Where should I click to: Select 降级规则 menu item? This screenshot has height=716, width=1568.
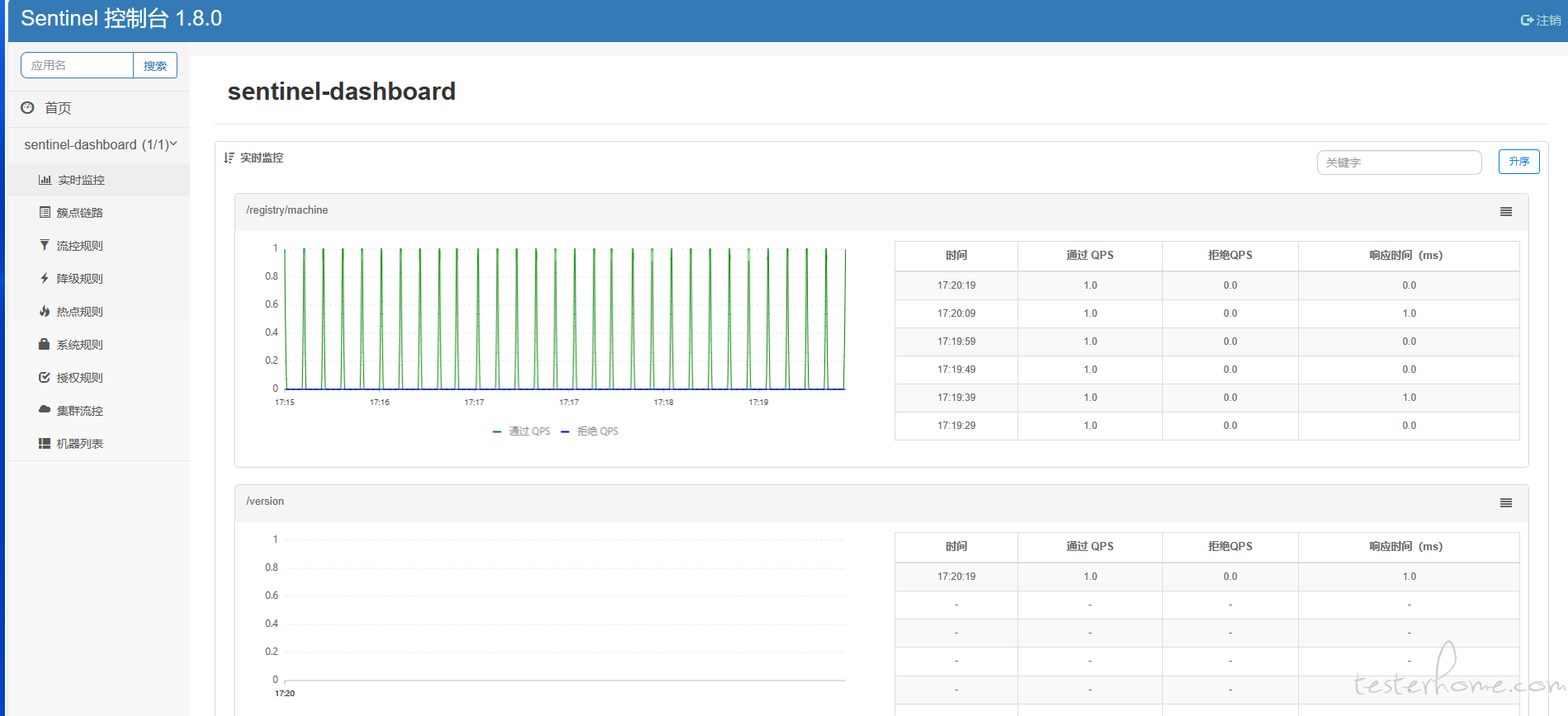(x=80, y=279)
